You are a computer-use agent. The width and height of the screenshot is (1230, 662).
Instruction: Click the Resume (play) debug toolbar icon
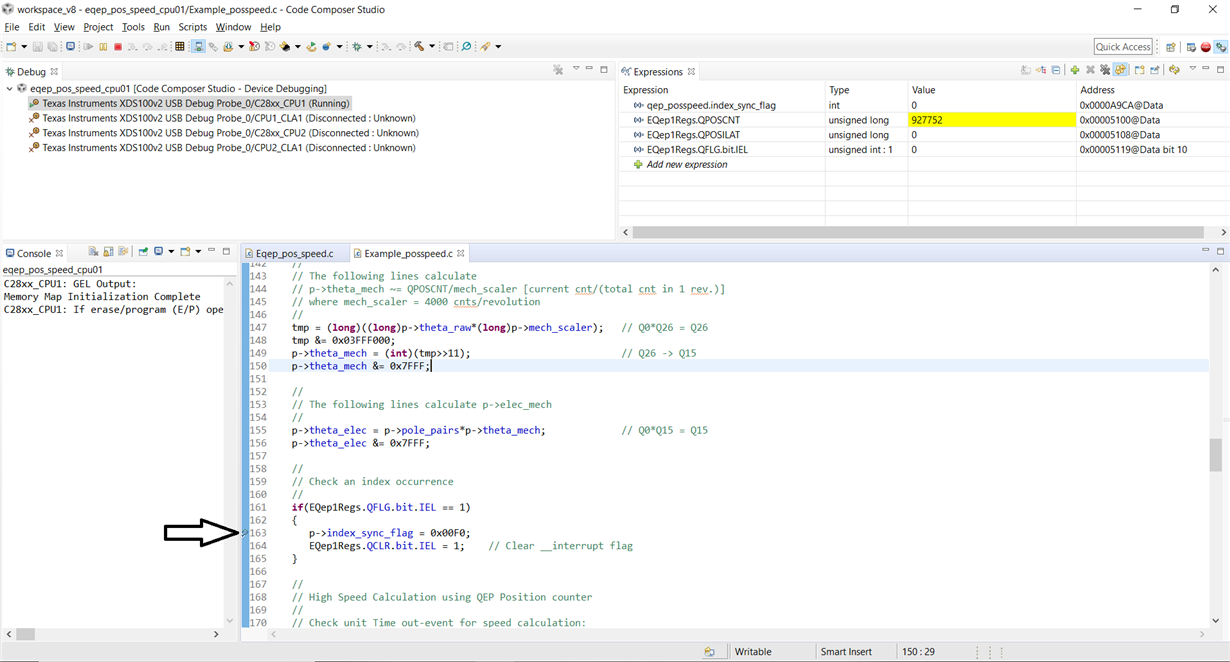[x=88, y=46]
